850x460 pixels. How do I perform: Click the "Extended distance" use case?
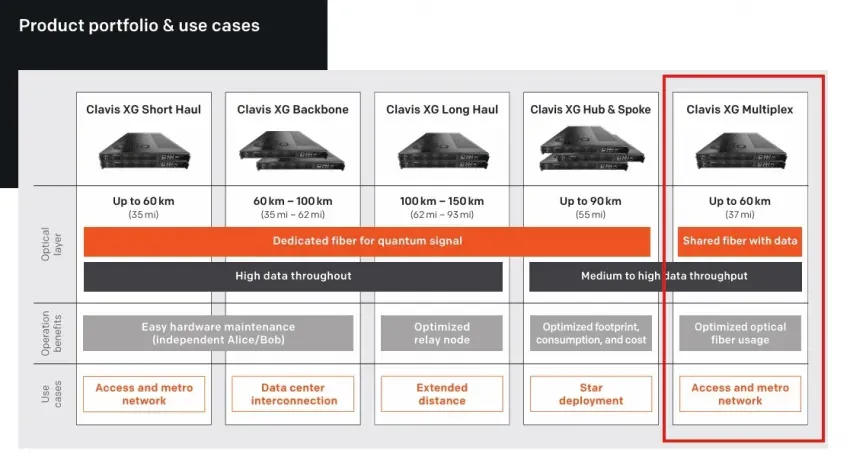(442, 394)
